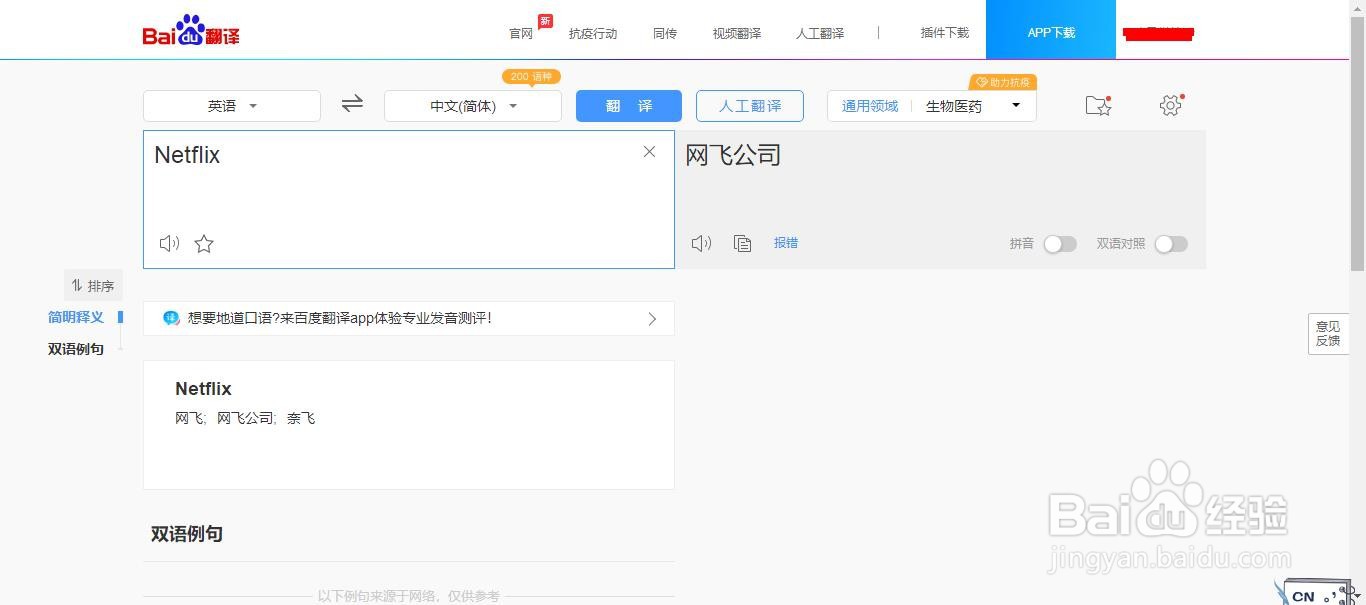The width and height of the screenshot is (1366, 605).
Task: Click the 报错 report error link
Action: click(x=786, y=243)
